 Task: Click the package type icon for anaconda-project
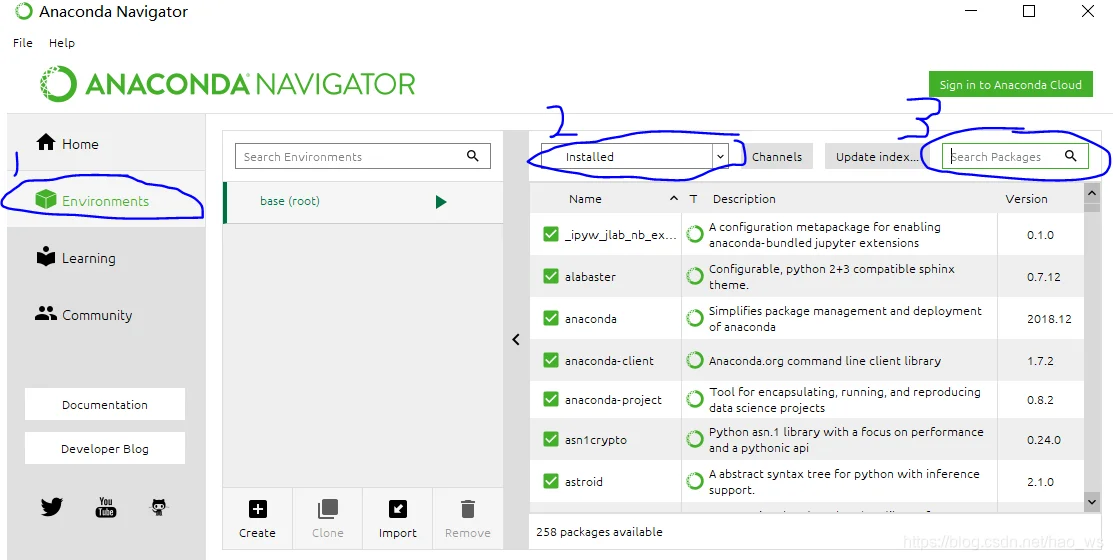click(695, 400)
